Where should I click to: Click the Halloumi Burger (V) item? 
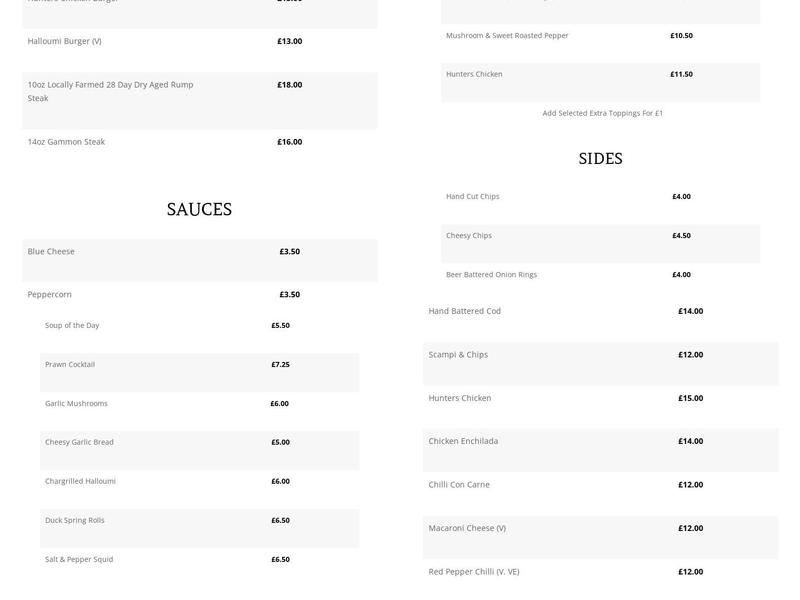tap(64, 41)
